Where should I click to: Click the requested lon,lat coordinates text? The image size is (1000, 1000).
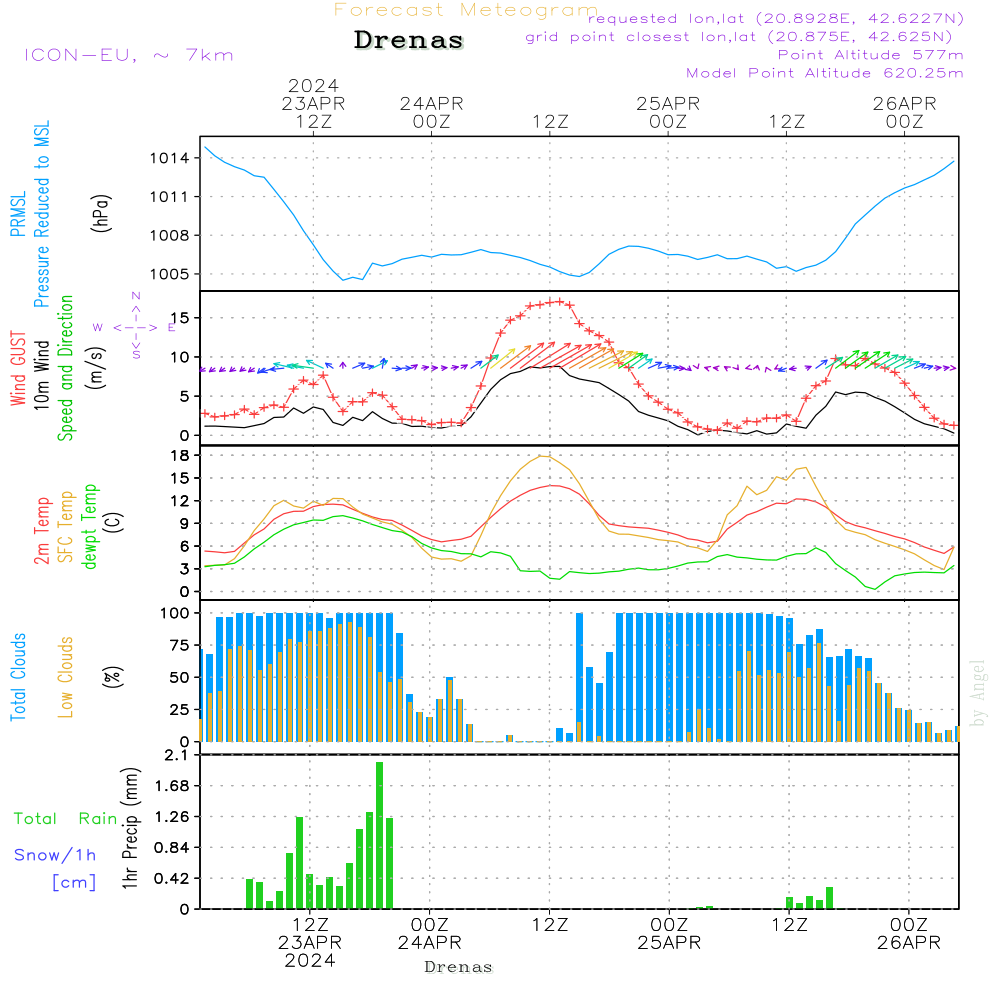click(776, 19)
